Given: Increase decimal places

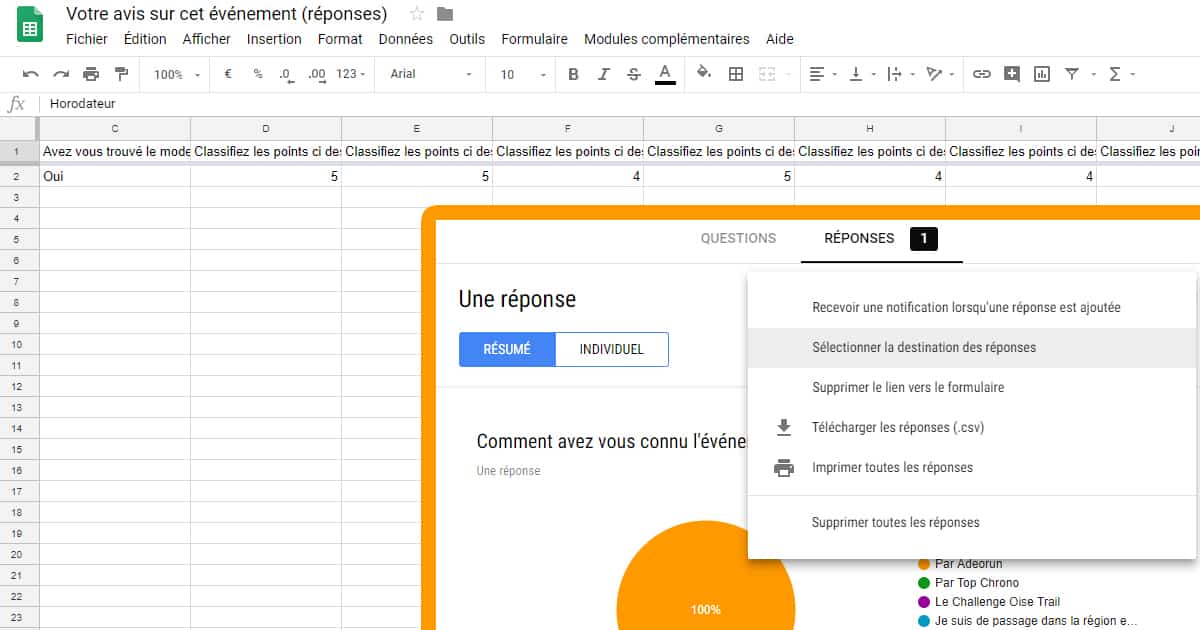Looking at the screenshot, I should pyautogui.click(x=317, y=74).
